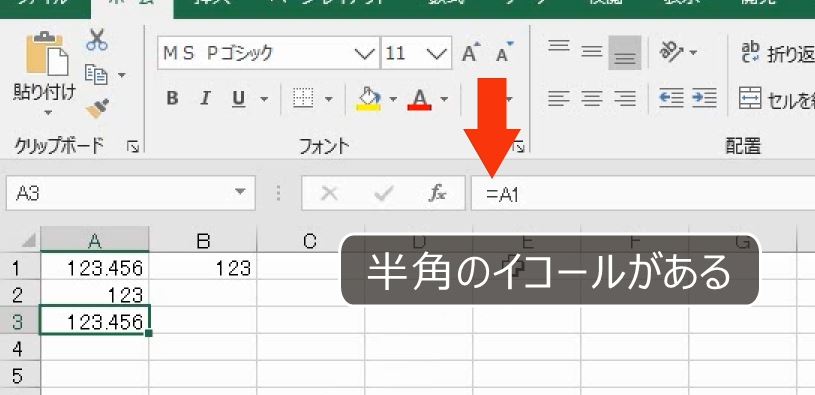Align text left
Screen dimensions: 815x395
[x=559, y=98]
